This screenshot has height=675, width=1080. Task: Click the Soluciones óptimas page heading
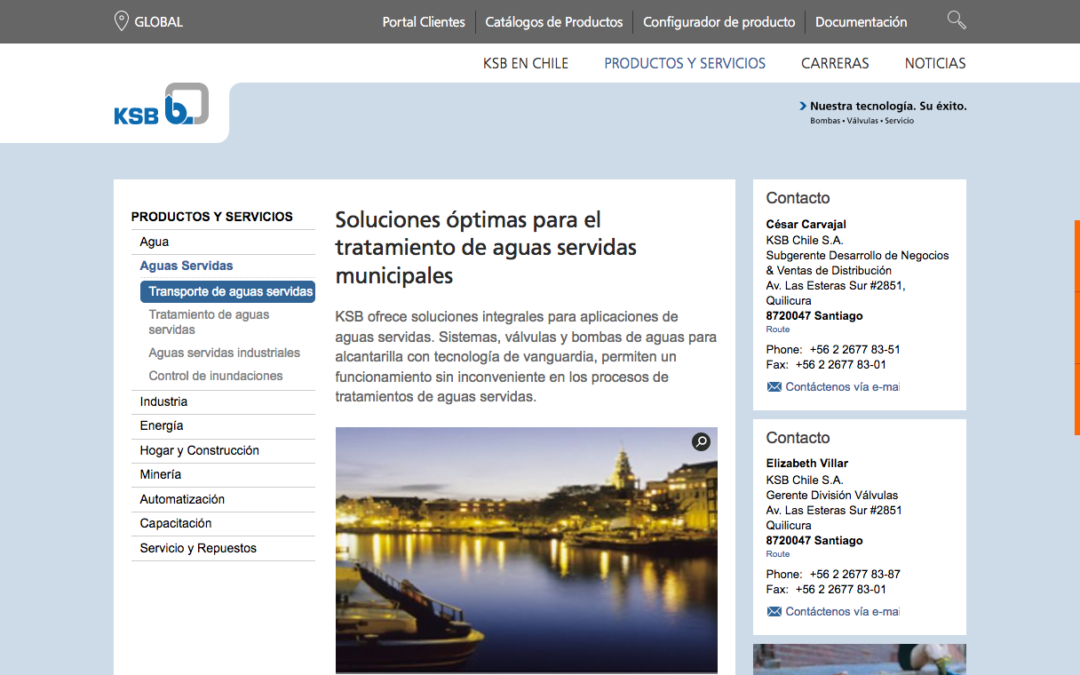pos(486,247)
